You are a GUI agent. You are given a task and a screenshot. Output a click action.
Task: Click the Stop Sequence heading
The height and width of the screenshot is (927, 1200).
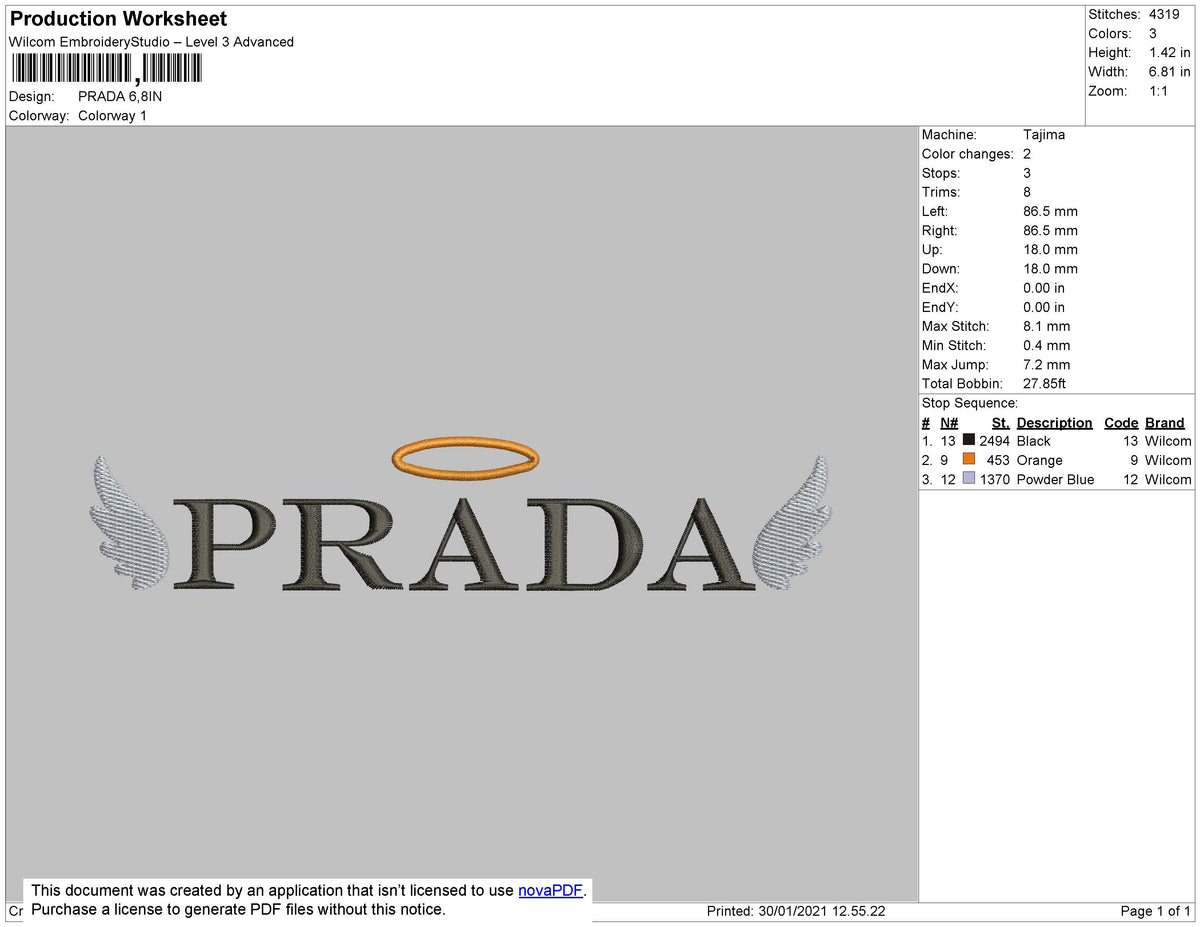tap(960, 402)
